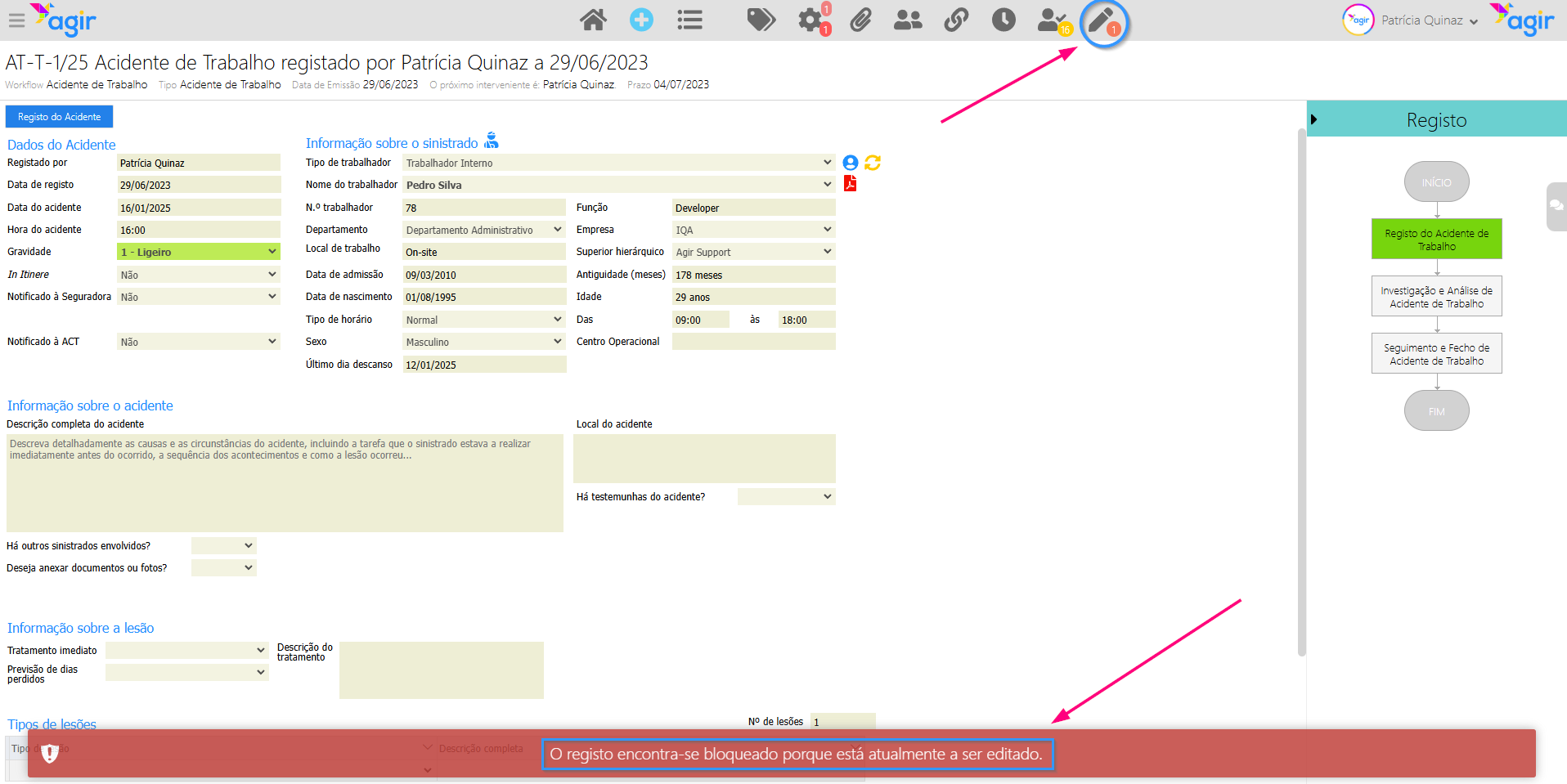This screenshot has width=1567, height=784.
Task: Click the main form vertical scrollbar
Action: click(x=1301, y=392)
